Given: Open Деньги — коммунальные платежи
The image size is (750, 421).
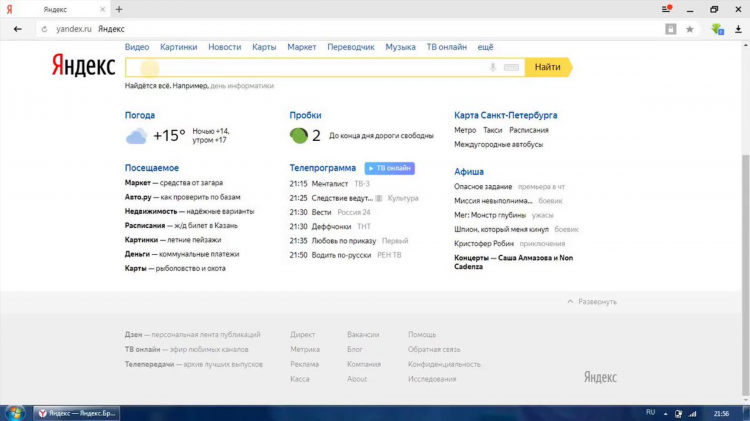Looking at the screenshot, I should [182, 254].
